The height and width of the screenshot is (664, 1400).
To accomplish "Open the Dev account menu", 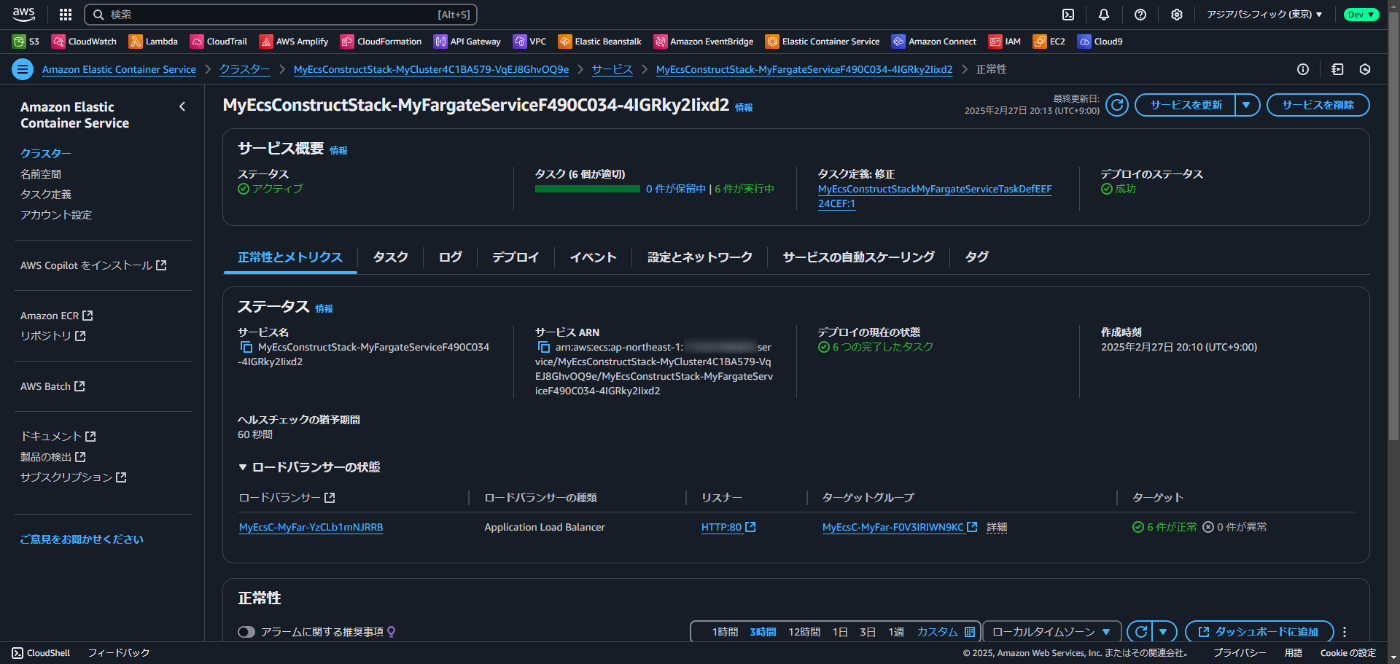I will coord(1361,15).
